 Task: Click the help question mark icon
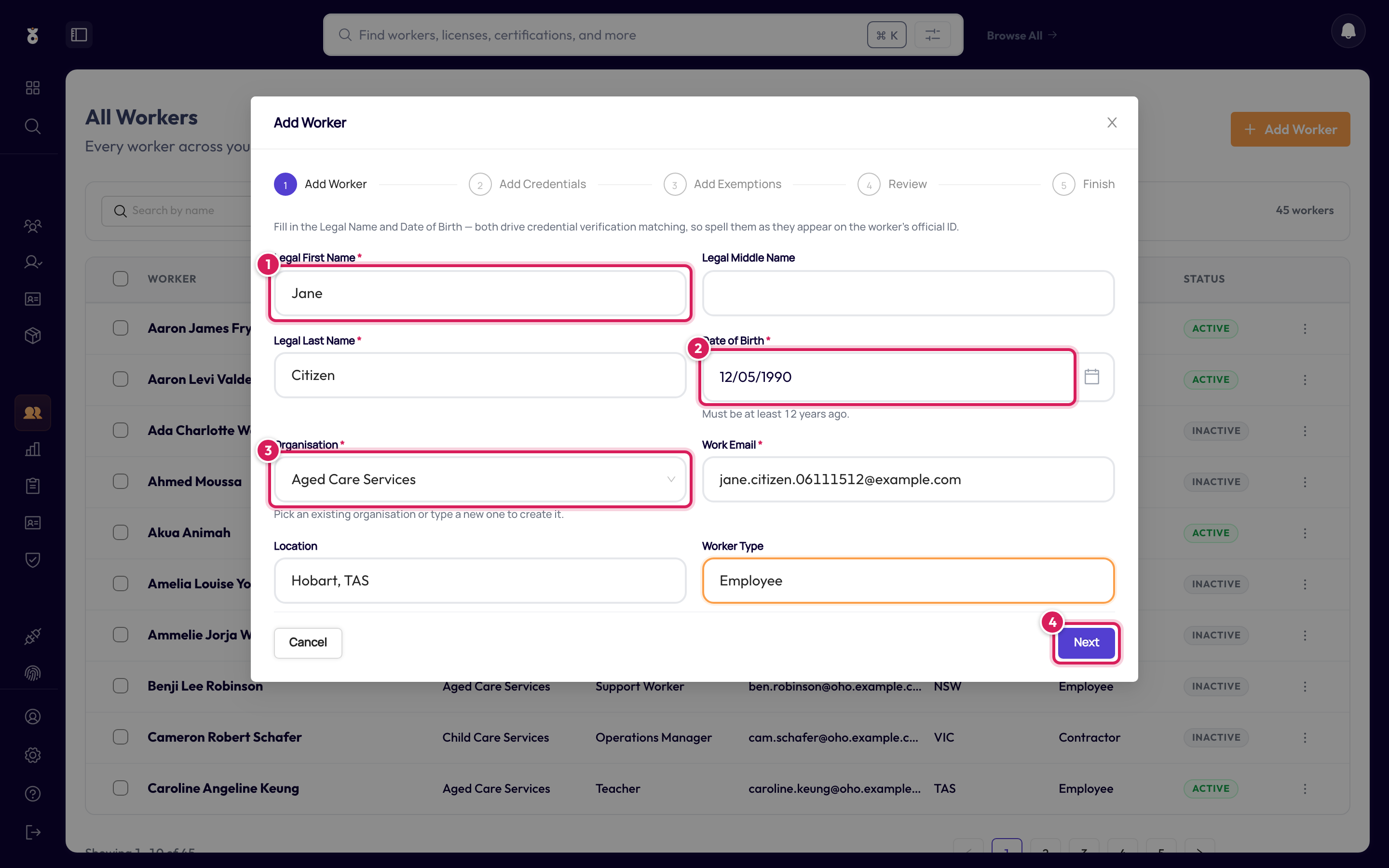[x=33, y=794]
